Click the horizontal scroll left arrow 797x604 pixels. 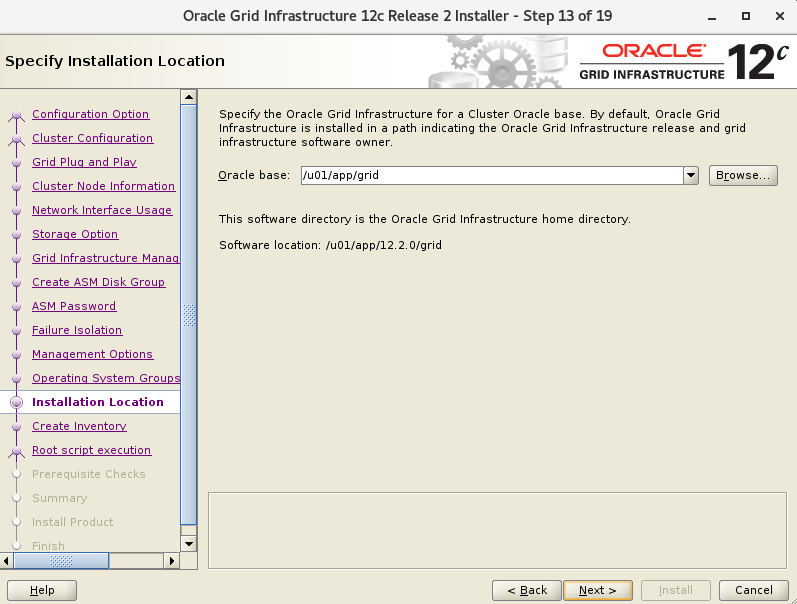(6, 561)
